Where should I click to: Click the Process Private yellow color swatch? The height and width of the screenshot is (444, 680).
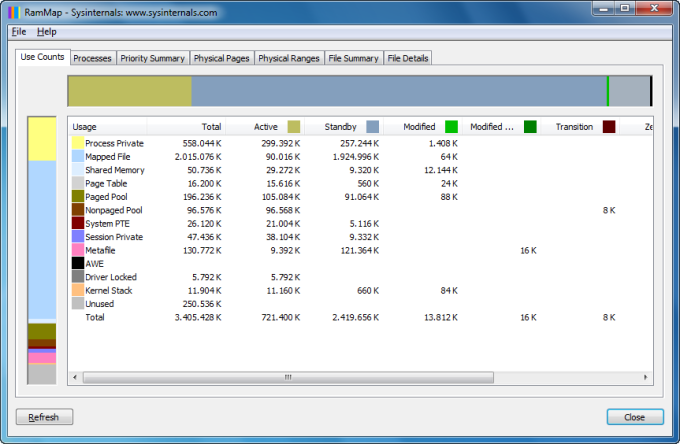click(78, 143)
